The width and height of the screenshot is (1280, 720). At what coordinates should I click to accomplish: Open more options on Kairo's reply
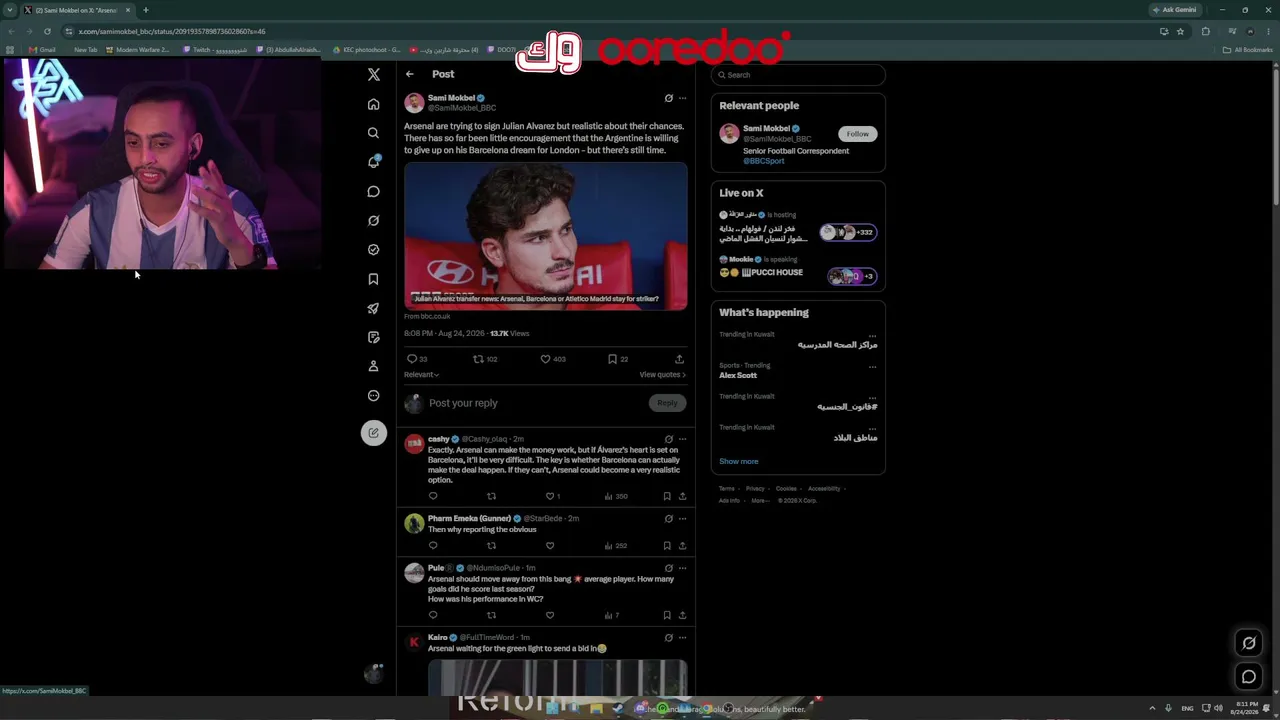tap(683, 637)
